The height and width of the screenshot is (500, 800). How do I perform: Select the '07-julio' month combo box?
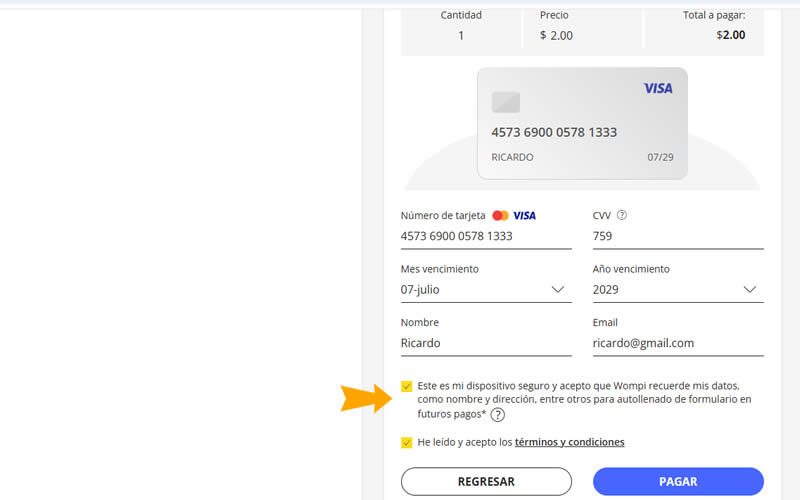click(x=470, y=290)
